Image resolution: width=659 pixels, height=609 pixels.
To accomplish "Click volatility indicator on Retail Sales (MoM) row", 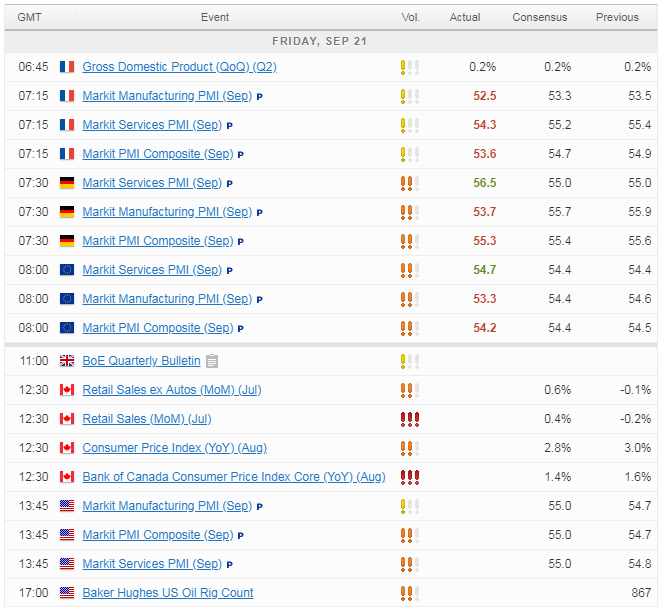I will (410, 419).
